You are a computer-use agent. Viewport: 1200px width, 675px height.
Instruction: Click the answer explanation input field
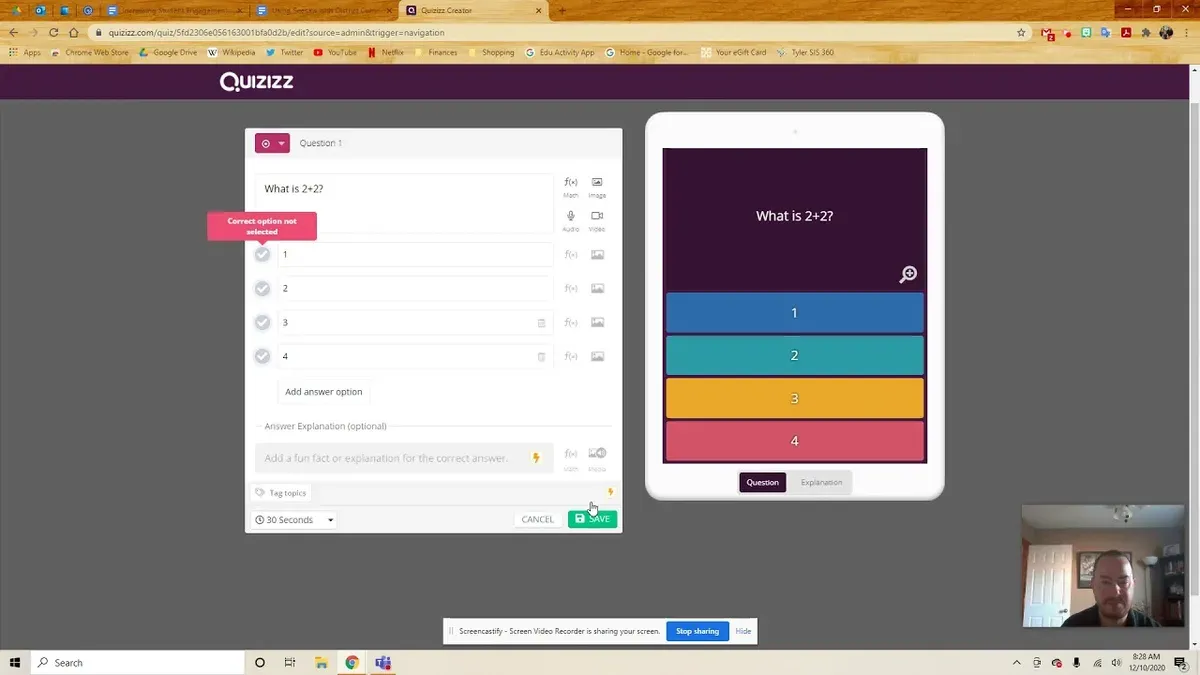pyautogui.click(x=404, y=458)
